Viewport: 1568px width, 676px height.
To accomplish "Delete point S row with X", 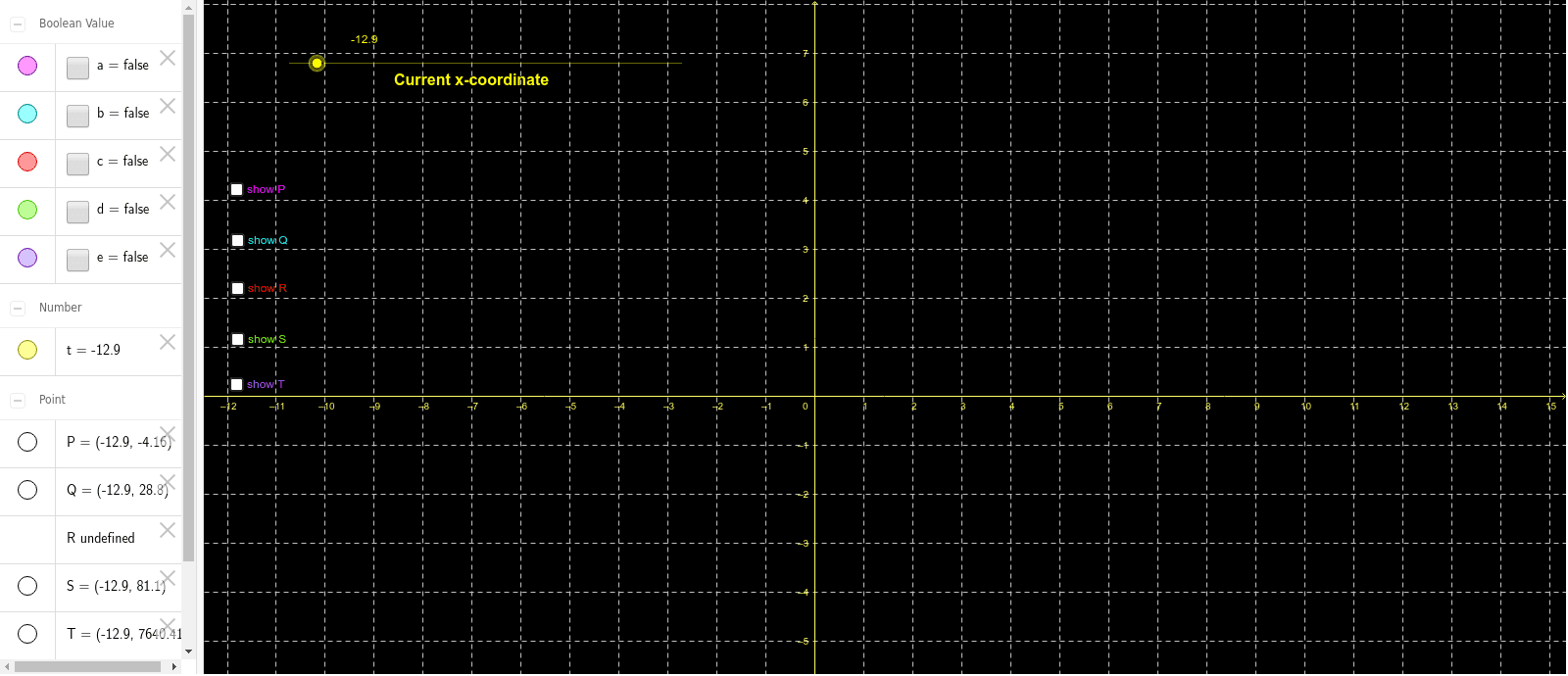I will [168, 578].
